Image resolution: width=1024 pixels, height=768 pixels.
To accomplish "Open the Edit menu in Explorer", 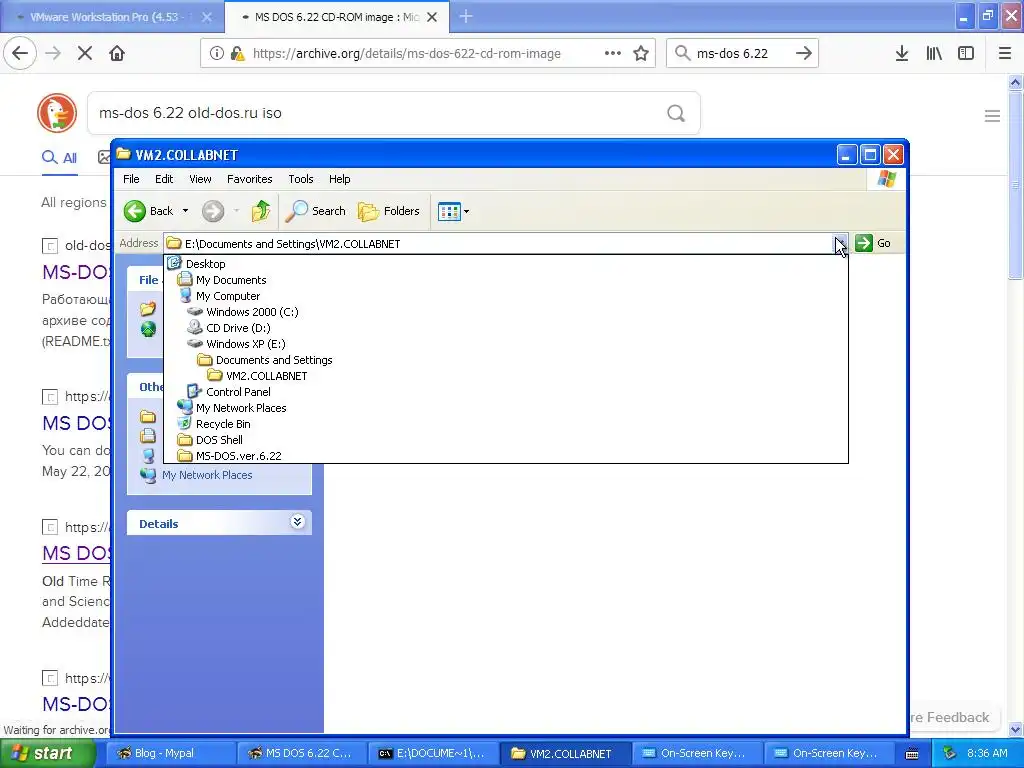I will coord(164,179).
